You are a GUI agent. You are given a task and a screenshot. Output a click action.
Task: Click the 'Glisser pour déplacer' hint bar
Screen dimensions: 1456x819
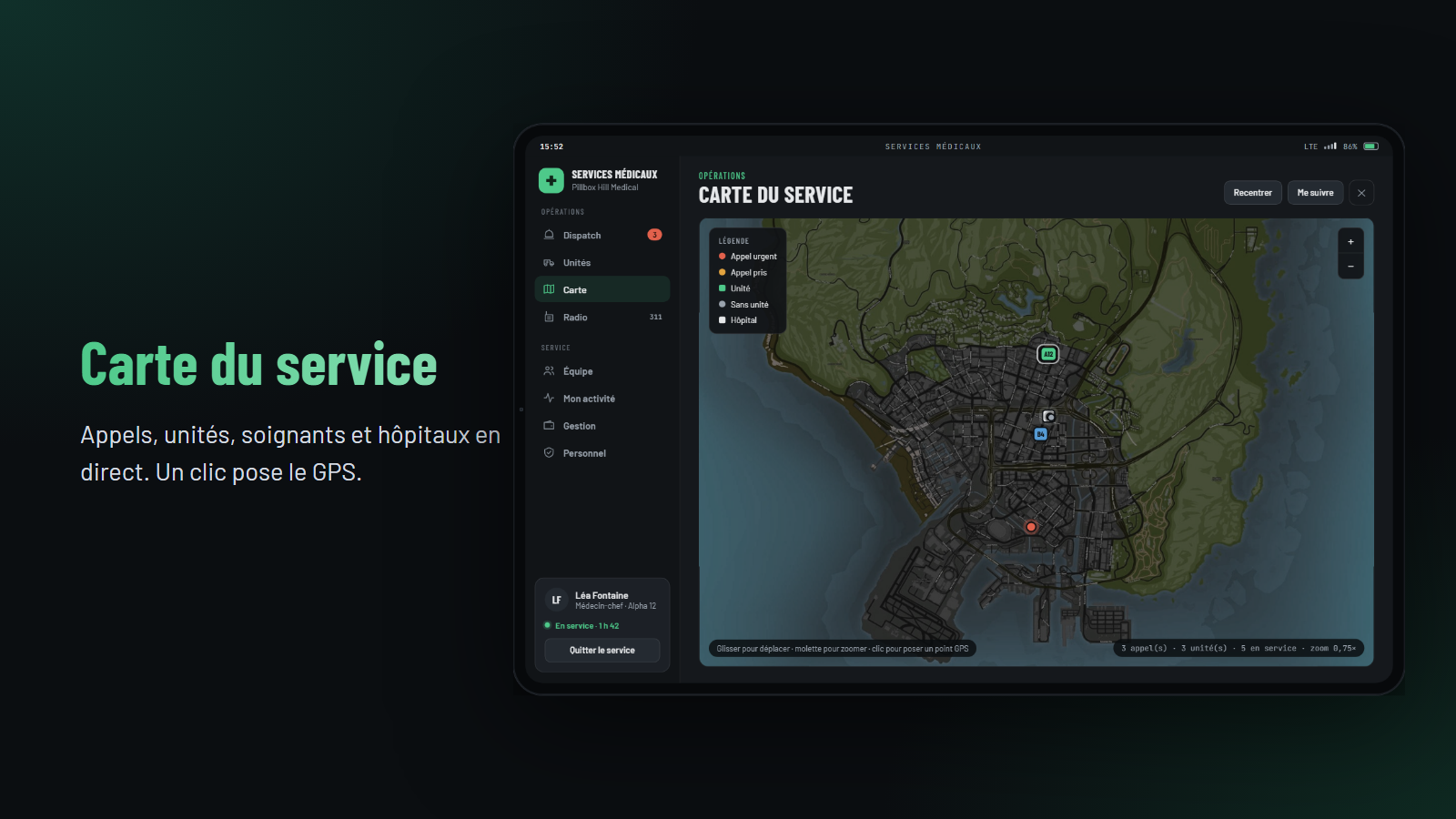(x=843, y=648)
